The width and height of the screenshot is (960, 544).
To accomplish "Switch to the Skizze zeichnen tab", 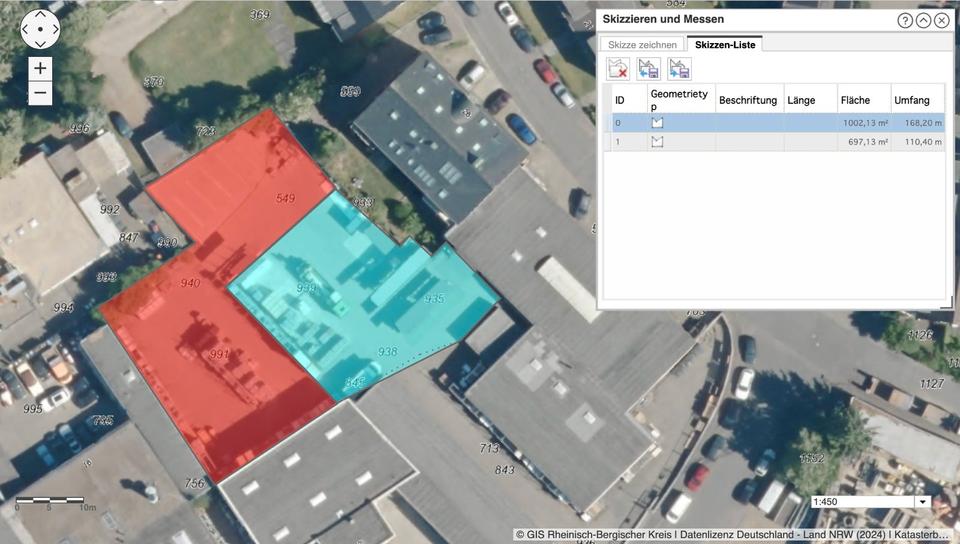I will 642,44.
